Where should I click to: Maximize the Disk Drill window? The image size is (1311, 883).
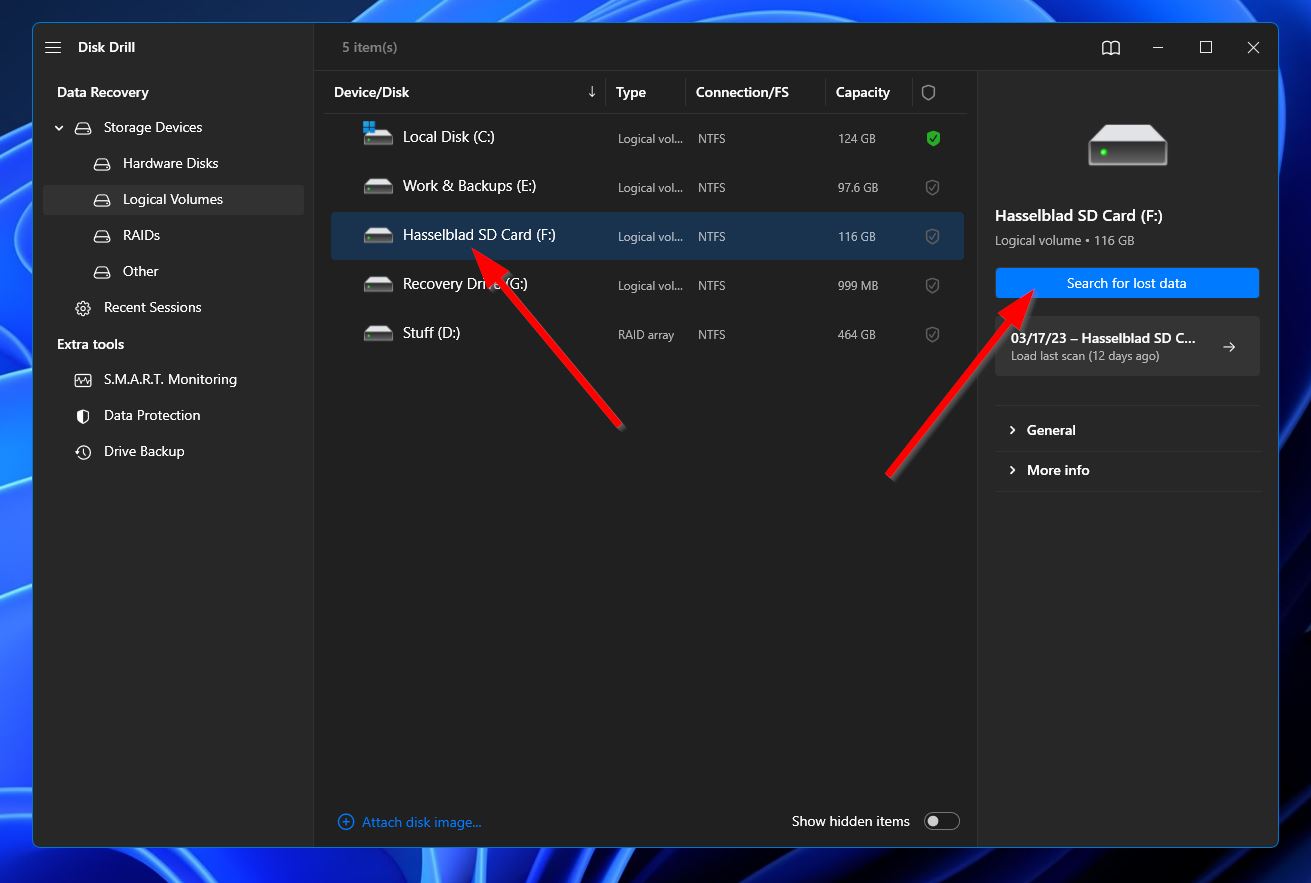tap(1206, 47)
